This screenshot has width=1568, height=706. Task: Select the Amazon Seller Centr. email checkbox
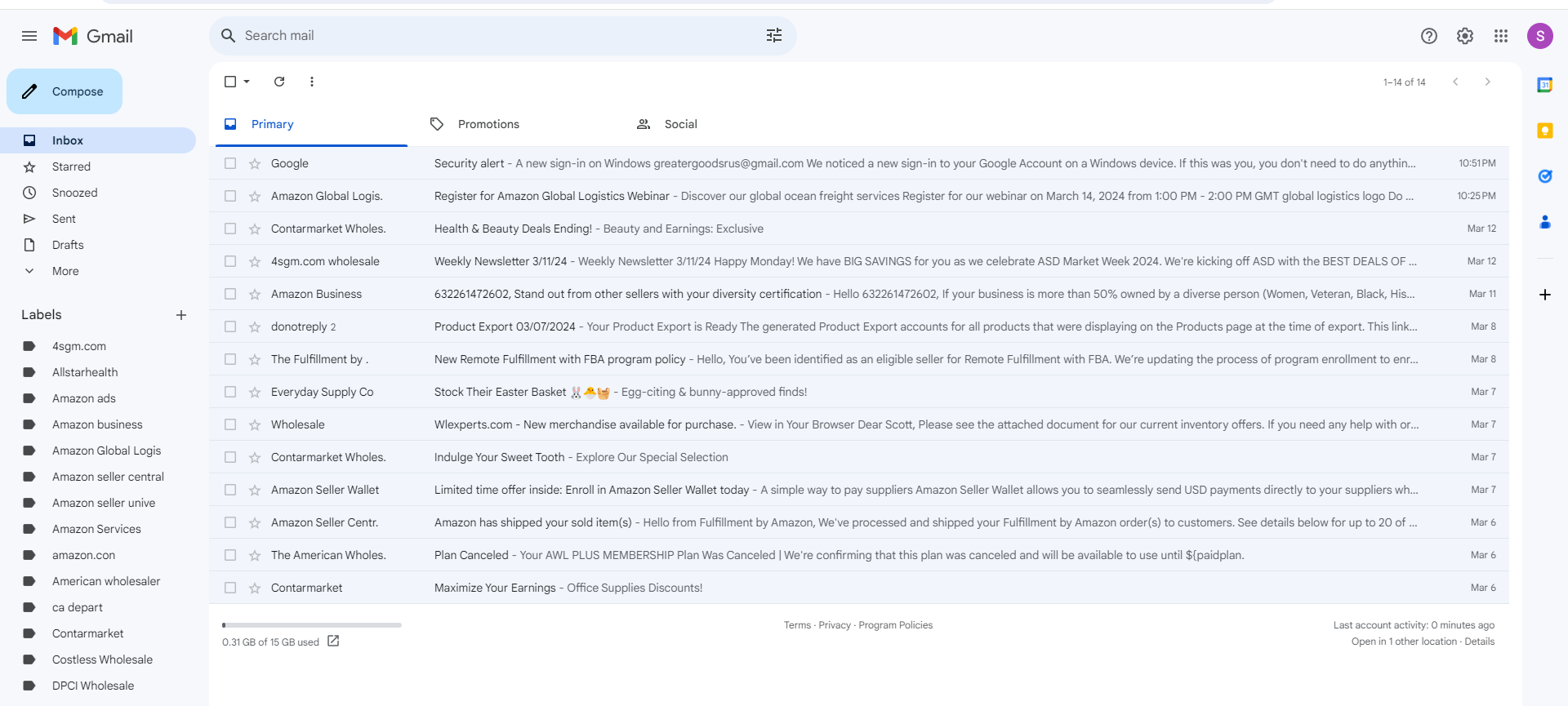click(230, 522)
